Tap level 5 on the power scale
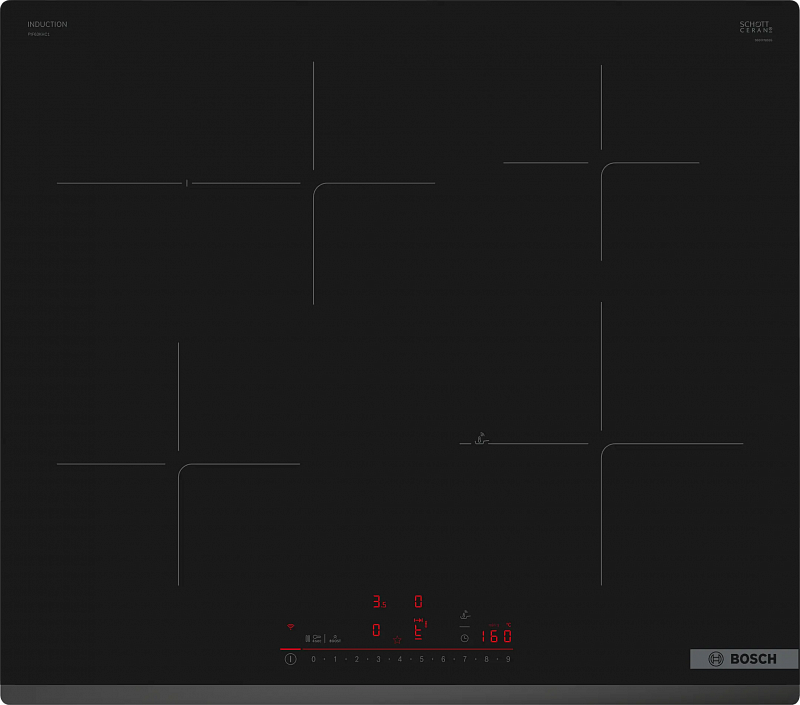800x705 pixels. pos(420,659)
